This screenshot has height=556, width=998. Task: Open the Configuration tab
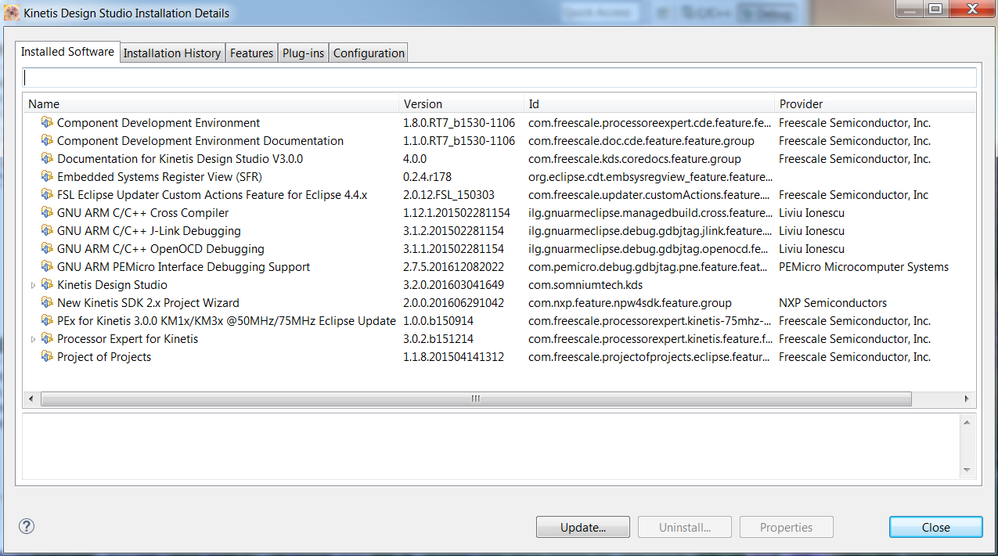click(x=369, y=53)
